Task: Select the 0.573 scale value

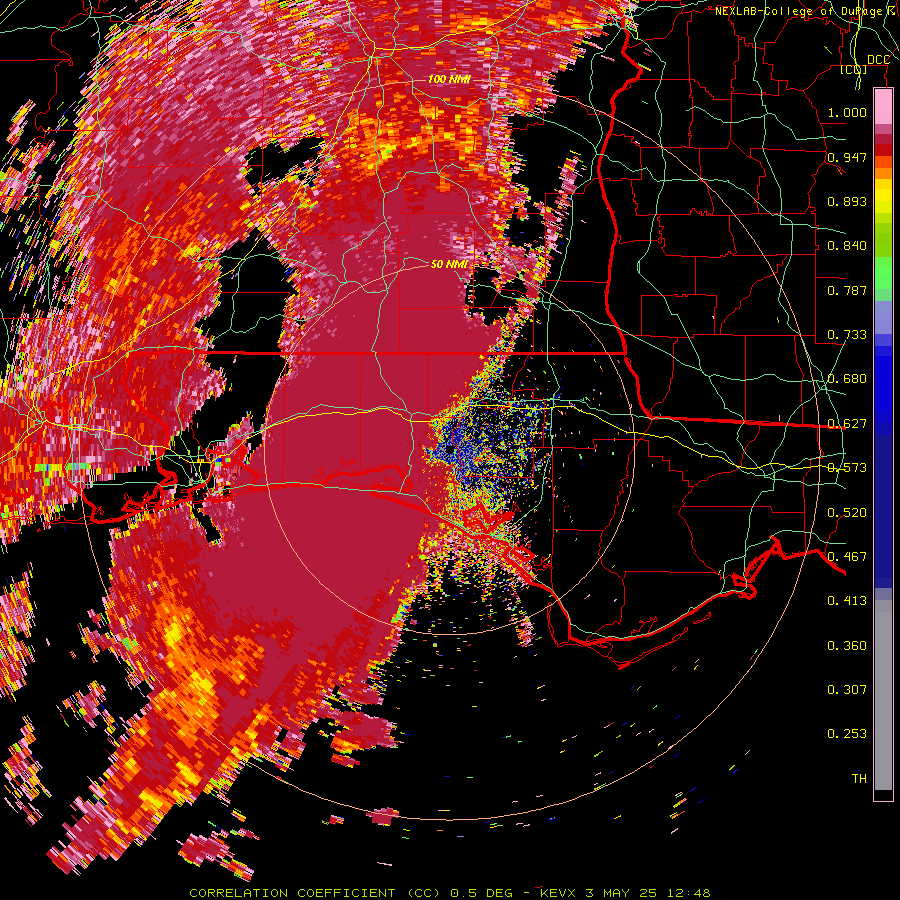Action: 847,468
